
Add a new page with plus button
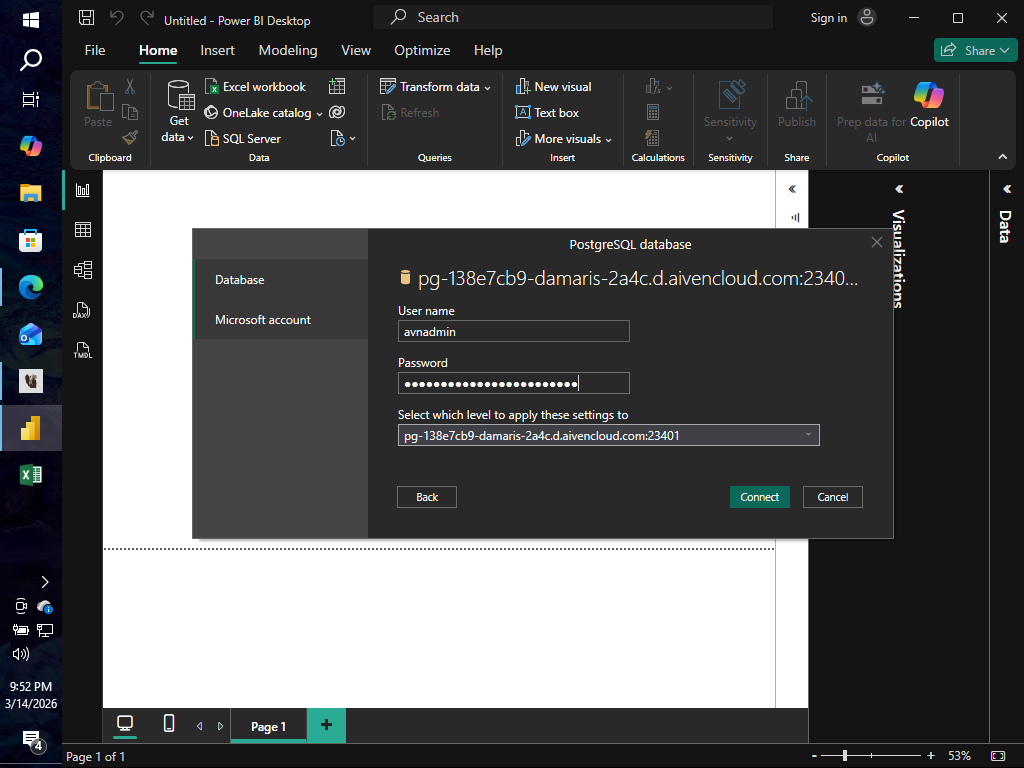327,725
